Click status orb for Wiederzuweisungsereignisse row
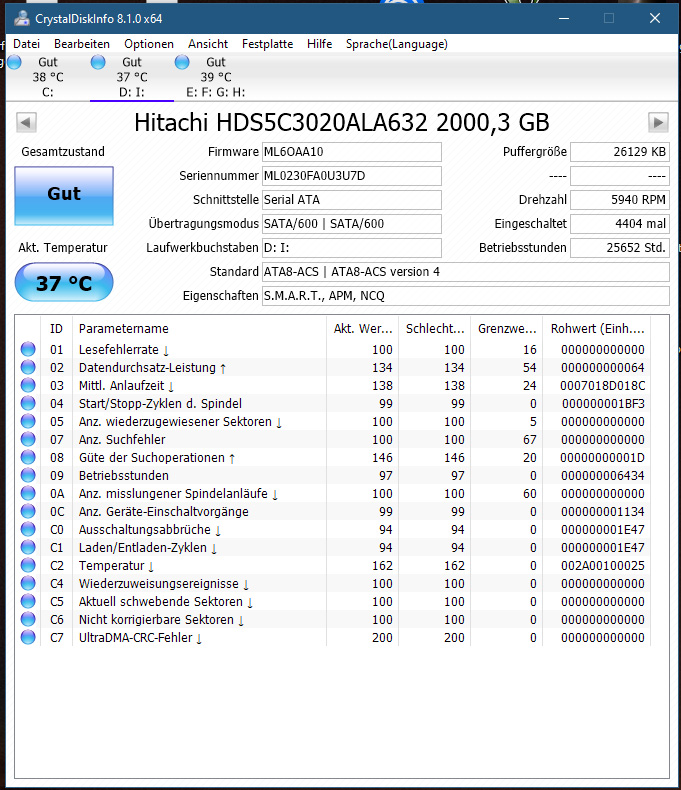The image size is (681, 790). pos(28,583)
